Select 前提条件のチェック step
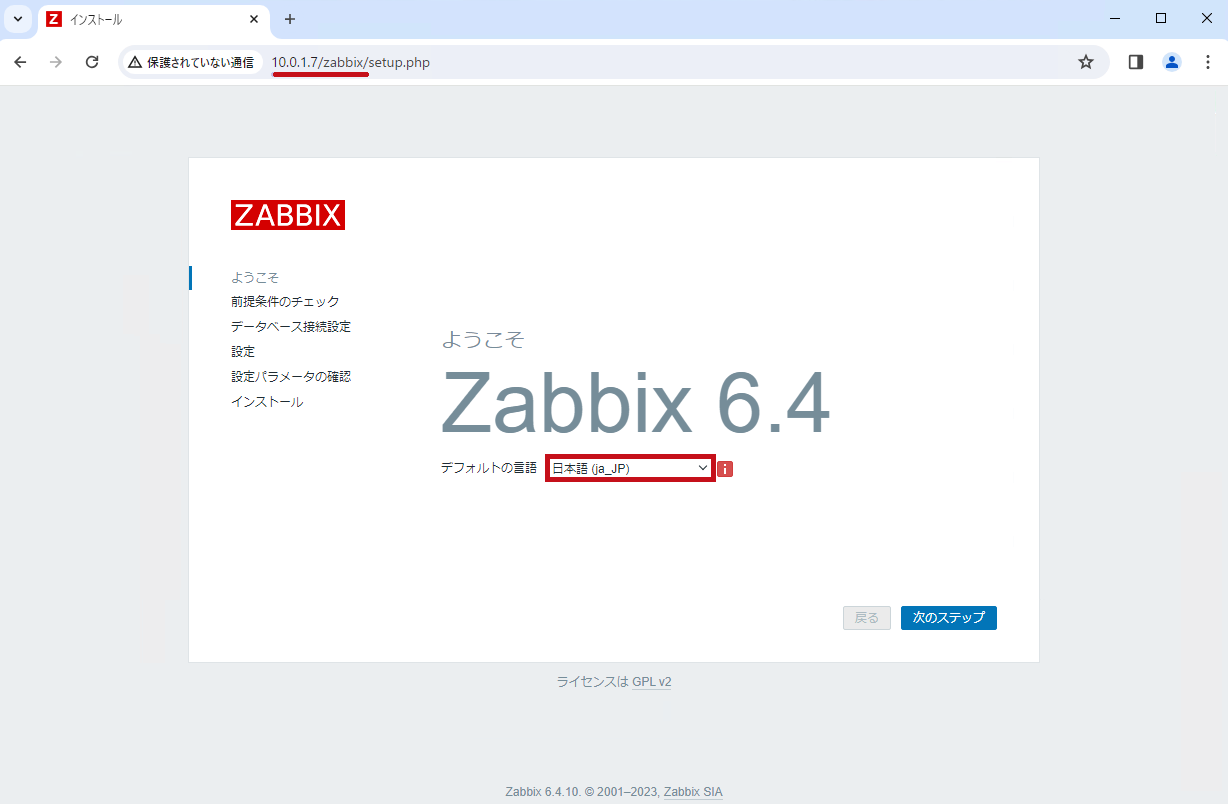Viewport: 1228px width, 804px height. pos(285,302)
